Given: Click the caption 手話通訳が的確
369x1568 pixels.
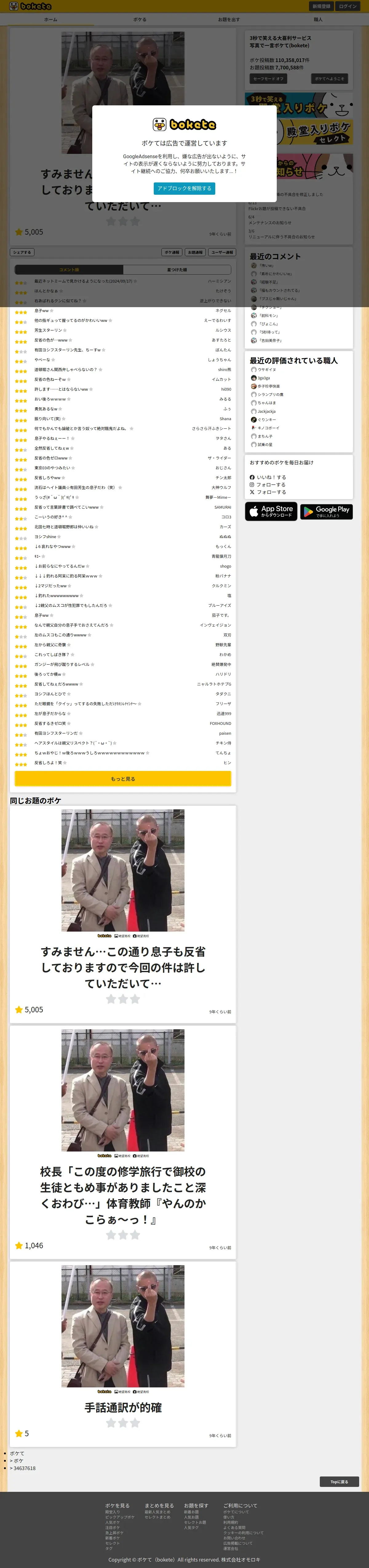Looking at the screenshot, I should [x=123, y=1407].
